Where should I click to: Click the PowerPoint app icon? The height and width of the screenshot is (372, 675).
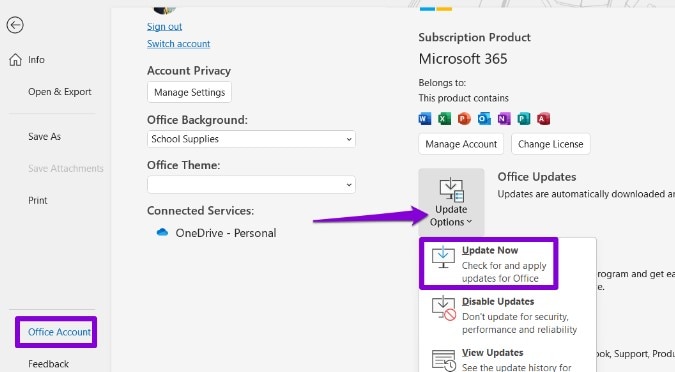coord(464,118)
